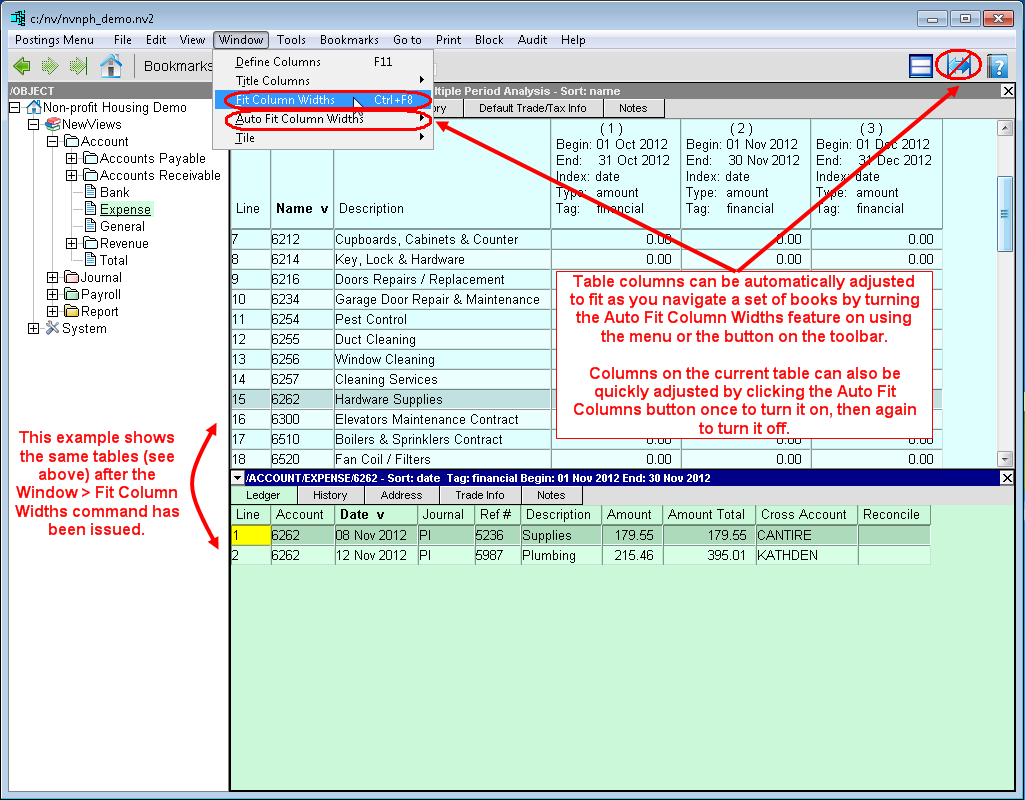Open the Tools menu
The width and height of the screenshot is (1025, 800).
pyautogui.click(x=291, y=40)
